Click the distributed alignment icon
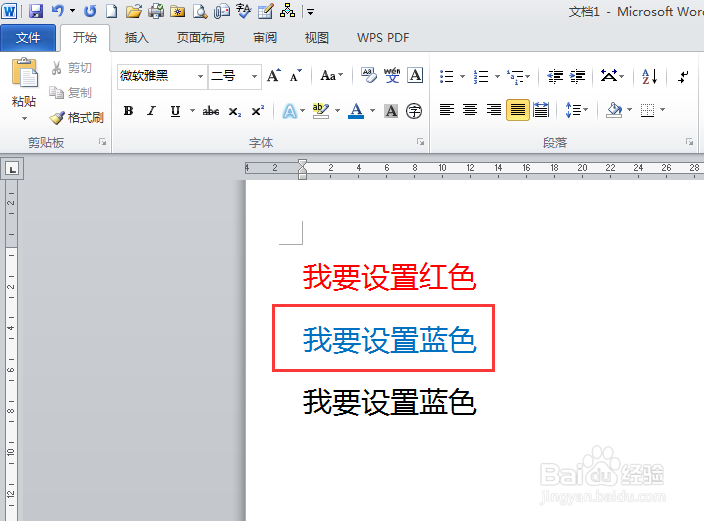 pos(541,110)
